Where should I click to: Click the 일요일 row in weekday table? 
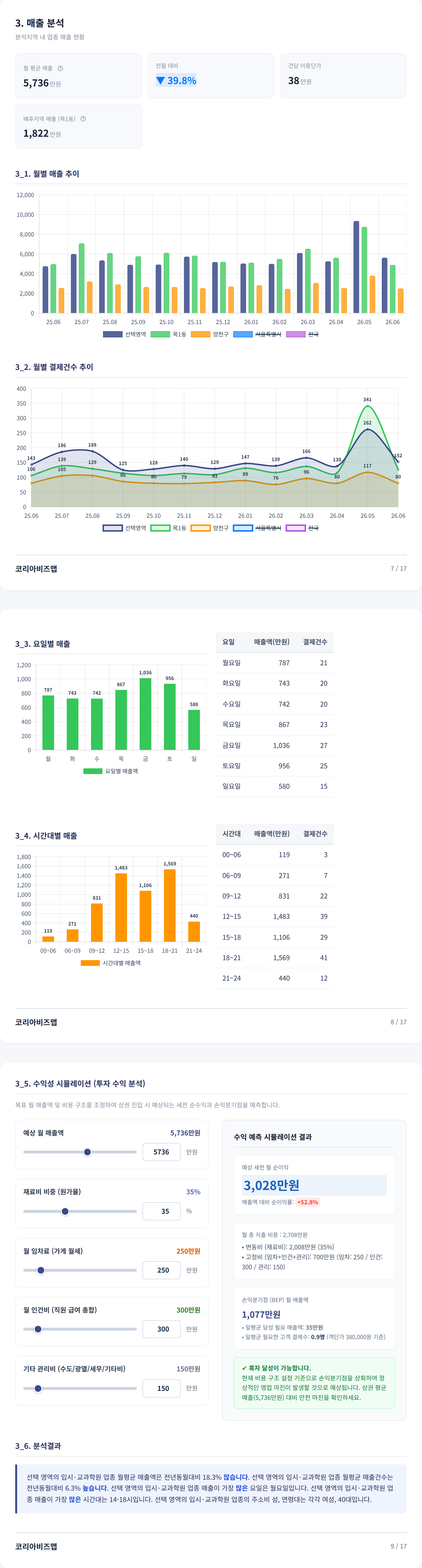click(275, 786)
